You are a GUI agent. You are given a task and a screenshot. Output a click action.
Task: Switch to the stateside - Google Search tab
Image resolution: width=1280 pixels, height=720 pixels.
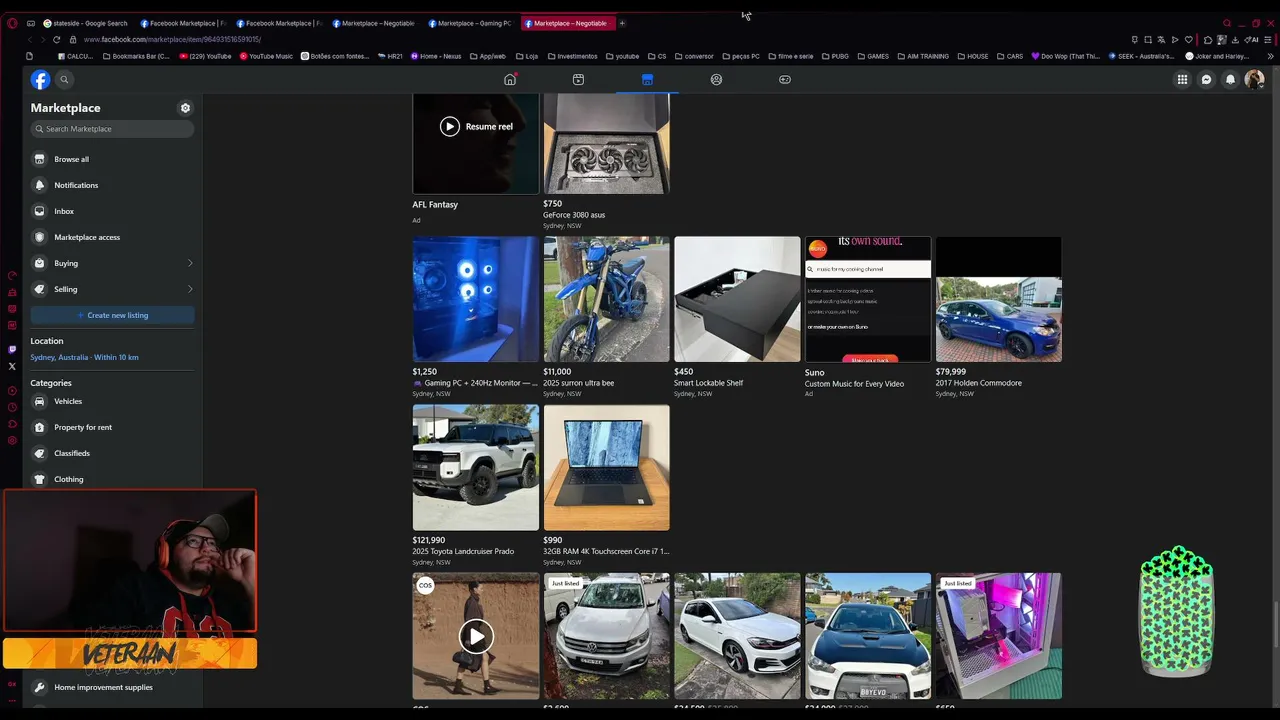pyautogui.click(x=85, y=23)
